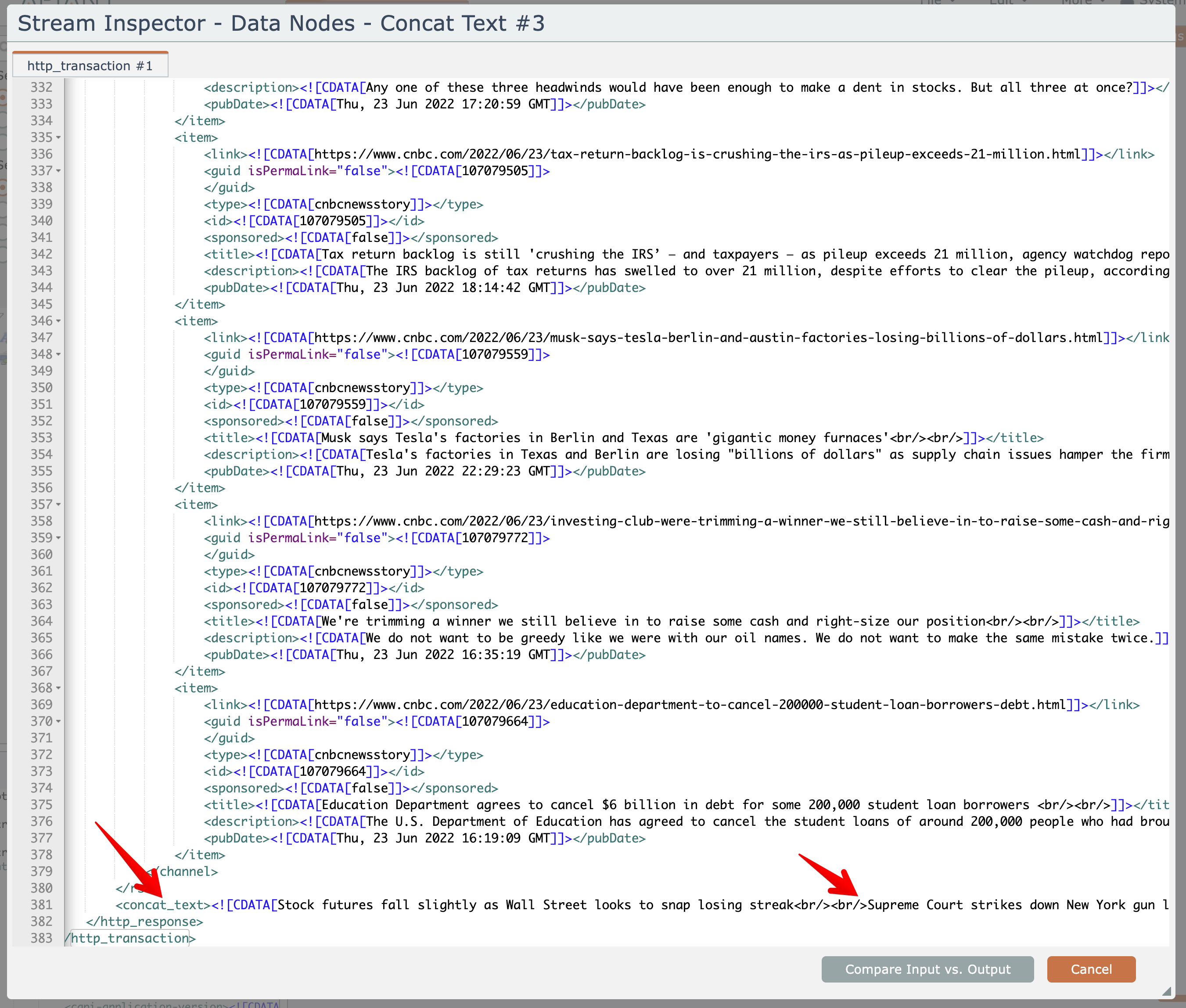Click the tax-return-backlog CNBC link text
The width and height of the screenshot is (1186, 1008).
pos(697,154)
